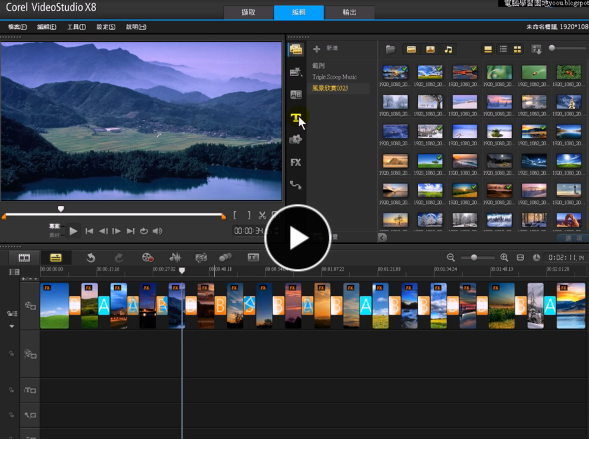Collapse the library navigation panel chevron
Image resolution: width=589 pixels, height=462 pixels.
pos(382,237)
